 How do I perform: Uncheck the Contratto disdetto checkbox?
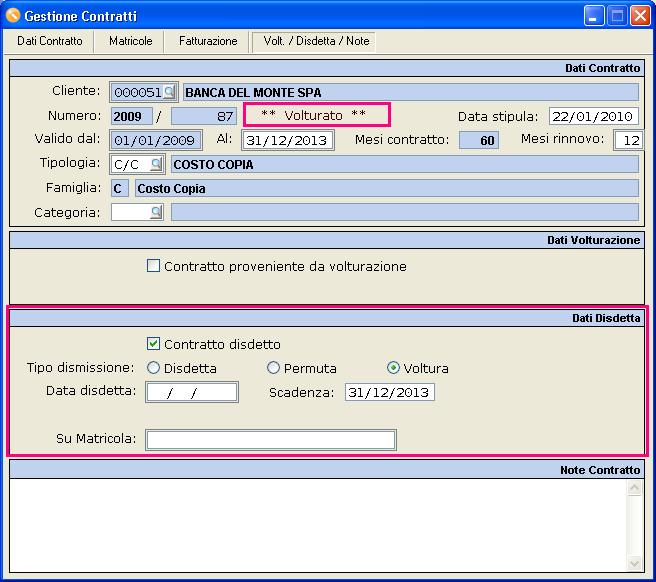tap(153, 344)
